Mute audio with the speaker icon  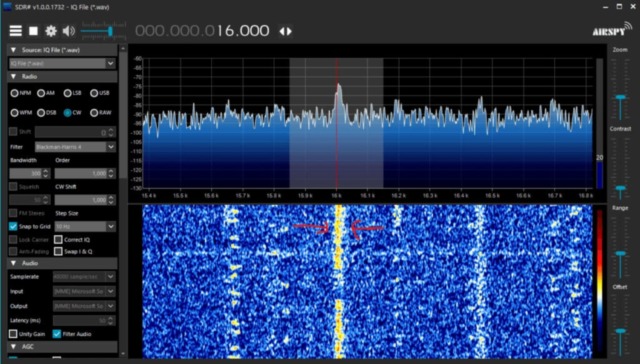point(69,31)
